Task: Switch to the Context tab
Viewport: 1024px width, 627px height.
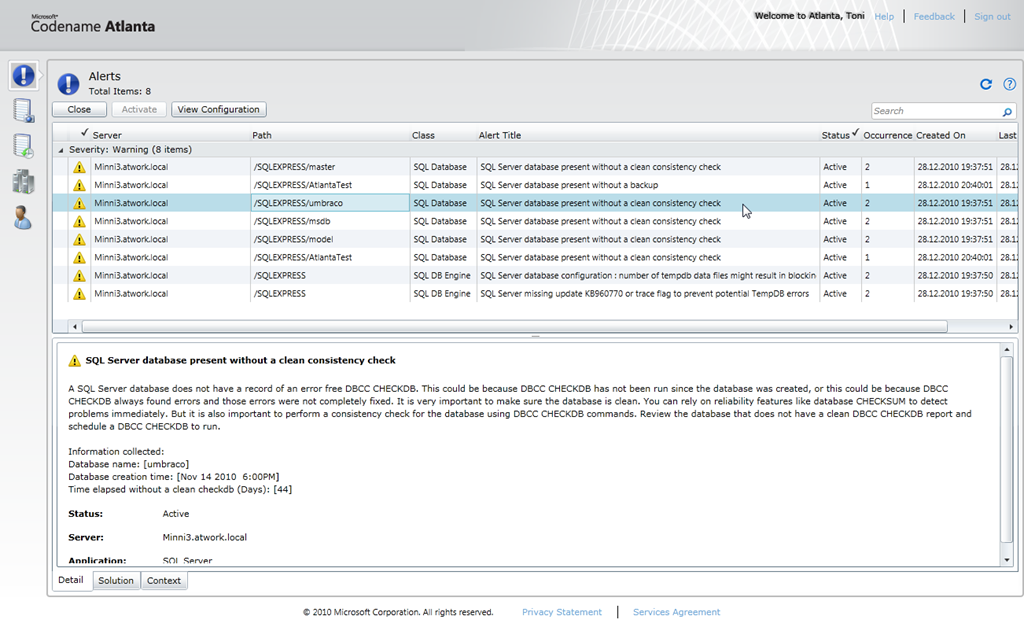Action: (164, 581)
